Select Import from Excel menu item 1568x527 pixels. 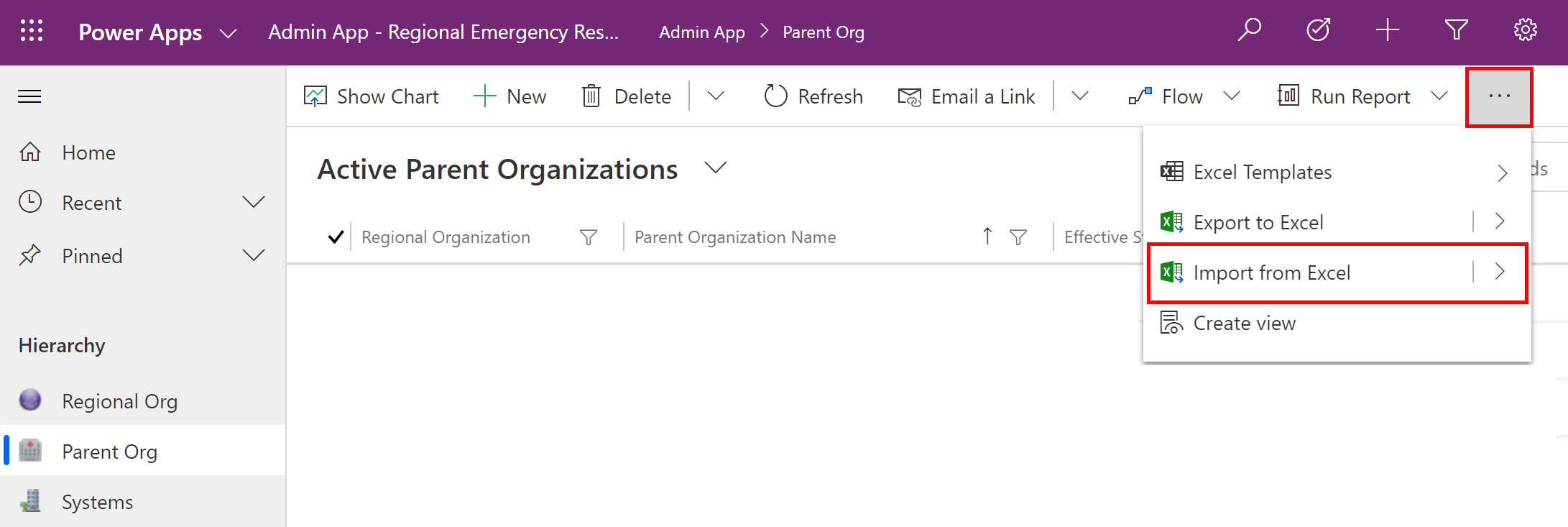[1271, 273]
